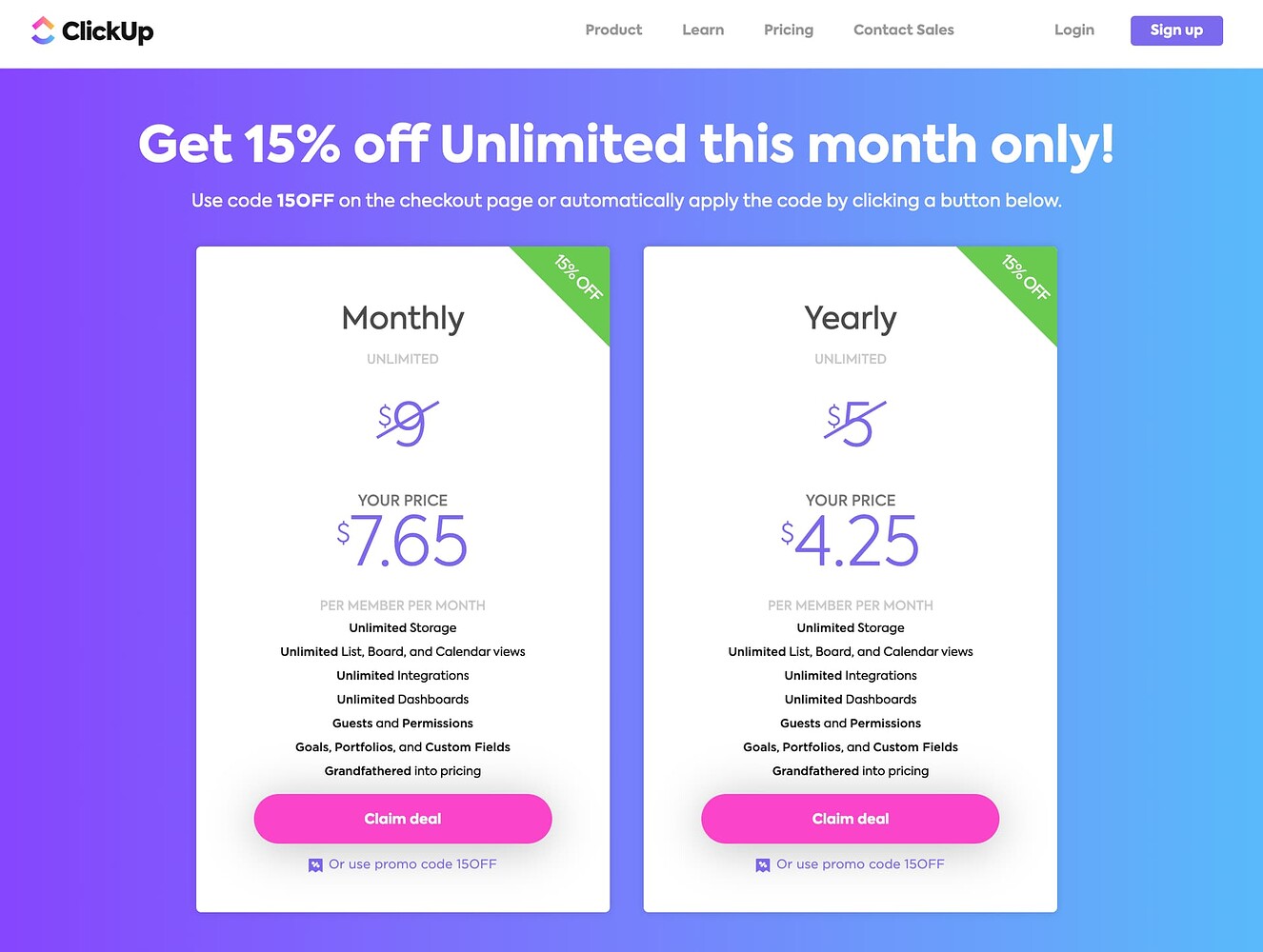Click promo code 15OFF under the Monthly card
Viewport: 1263px width, 952px height.
coord(412,864)
